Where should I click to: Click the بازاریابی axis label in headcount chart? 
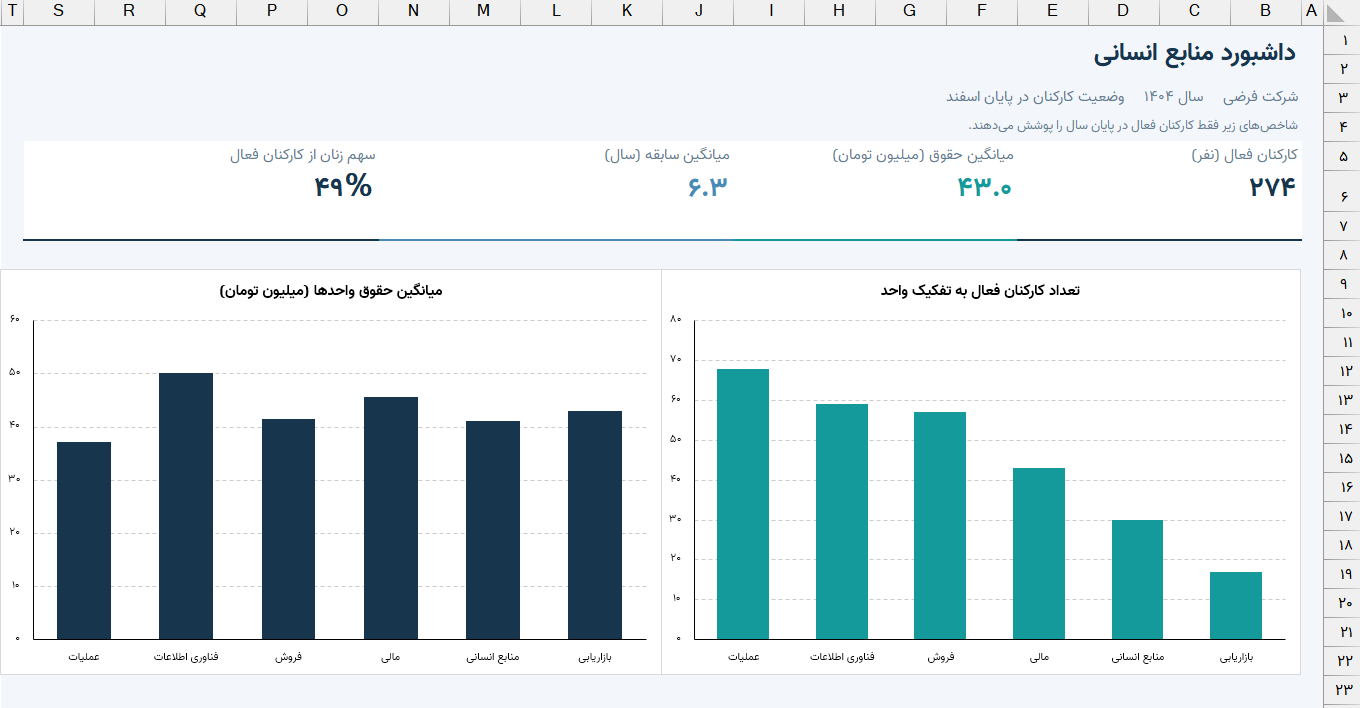click(1236, 657)
